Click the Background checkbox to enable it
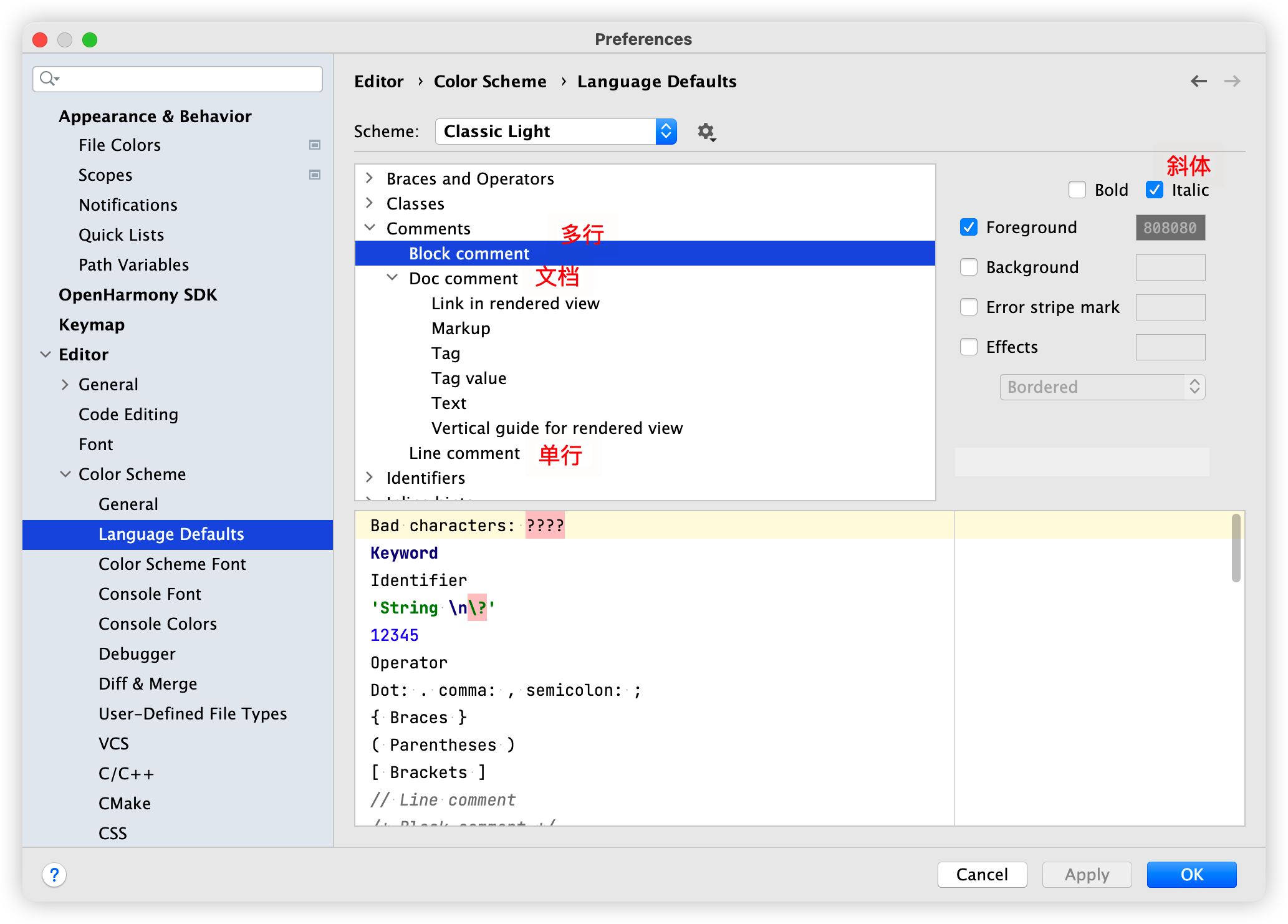1288x924 pixels. pos(970,267)
